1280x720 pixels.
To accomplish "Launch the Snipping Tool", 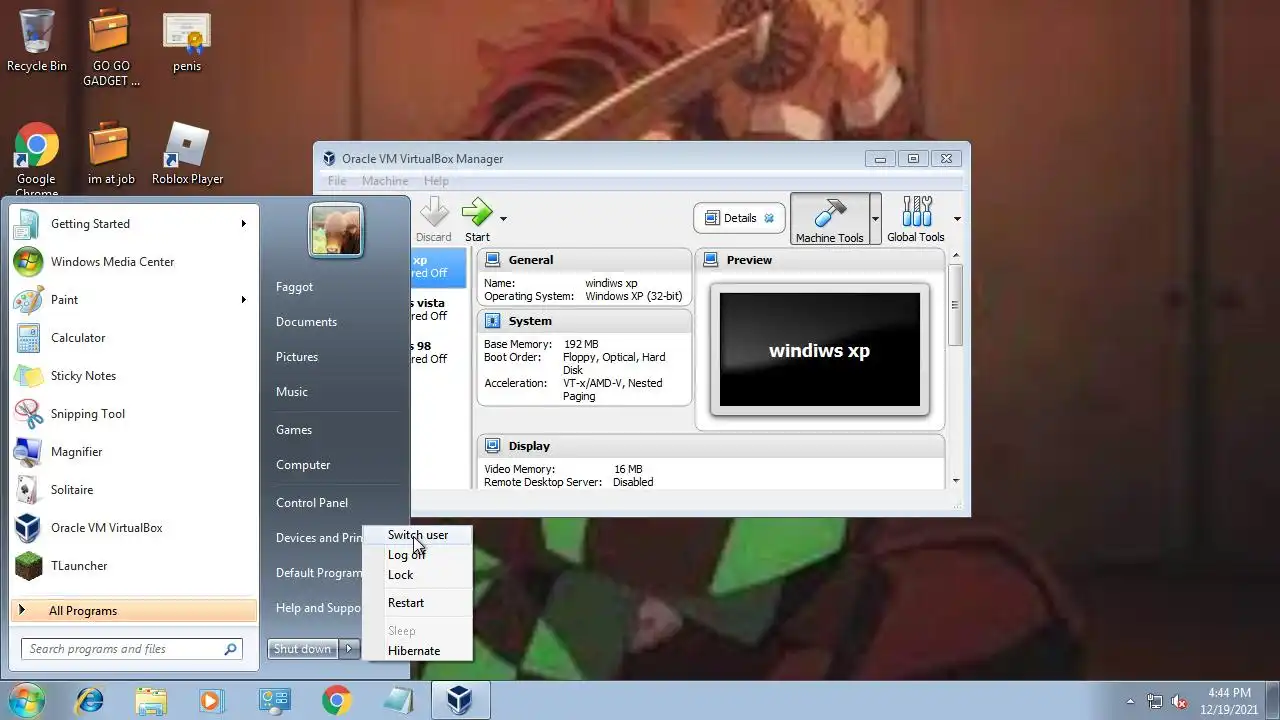I will coord(133,414).
